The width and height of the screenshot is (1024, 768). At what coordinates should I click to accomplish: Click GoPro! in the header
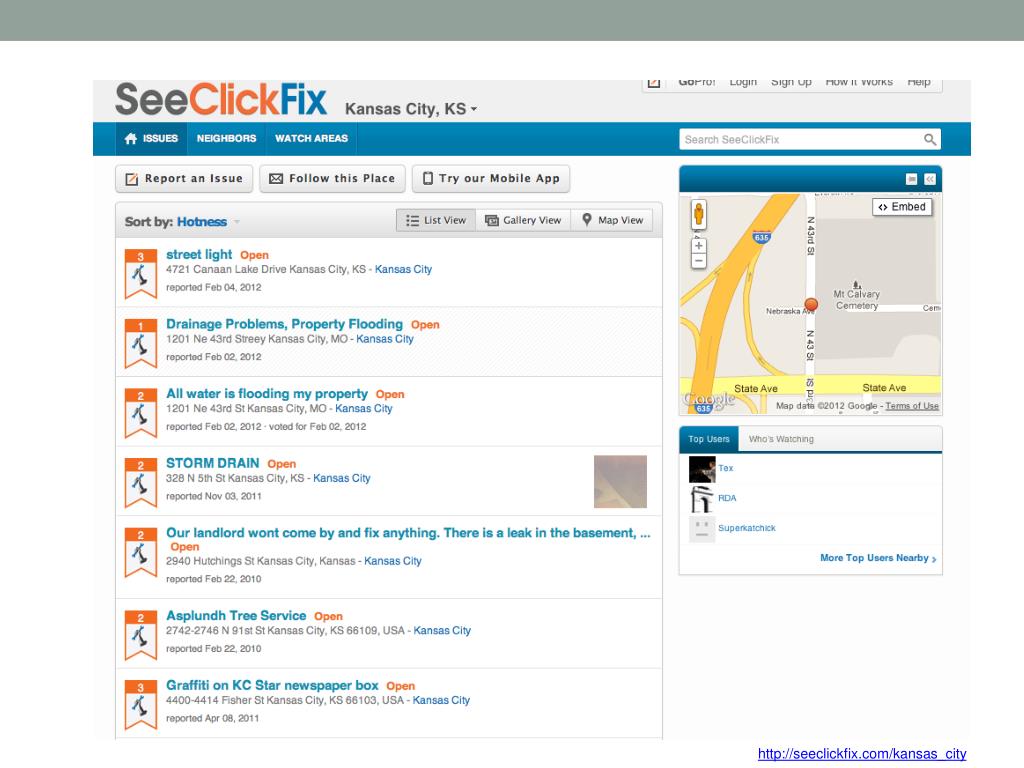[697, 82]
